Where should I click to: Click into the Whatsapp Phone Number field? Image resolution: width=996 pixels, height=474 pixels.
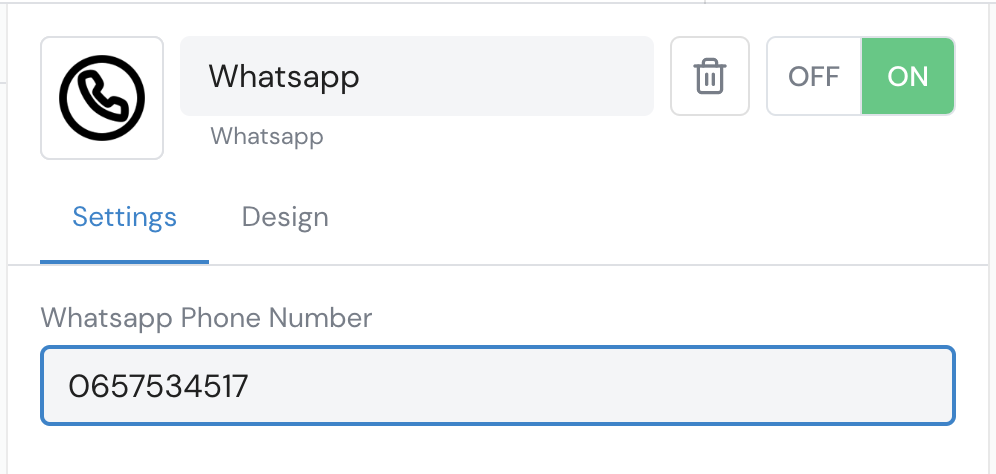497,385
